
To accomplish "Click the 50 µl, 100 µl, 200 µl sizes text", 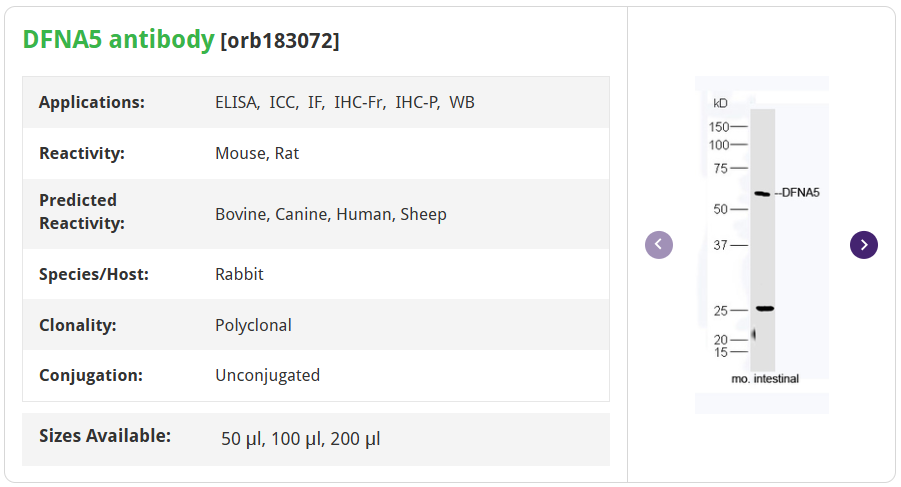I will click(x=300, y=439).
